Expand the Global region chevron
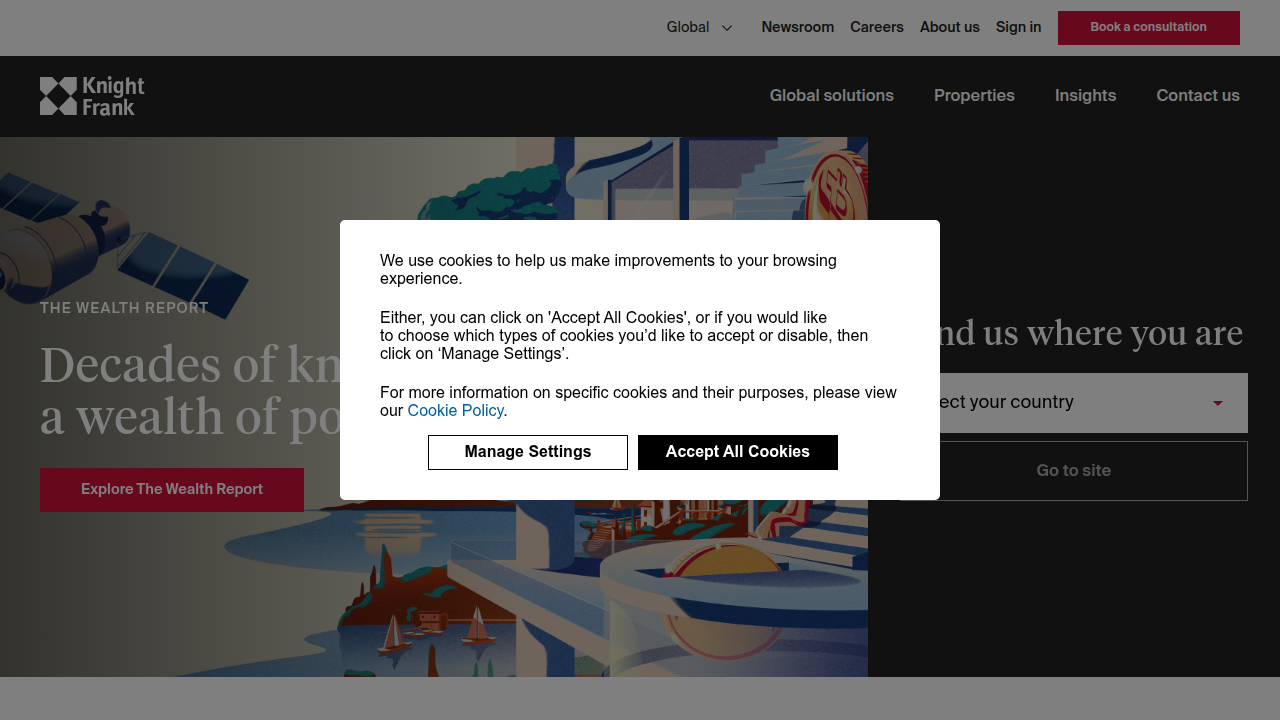This screenshot has height=720, width=1280. point(727,28)
